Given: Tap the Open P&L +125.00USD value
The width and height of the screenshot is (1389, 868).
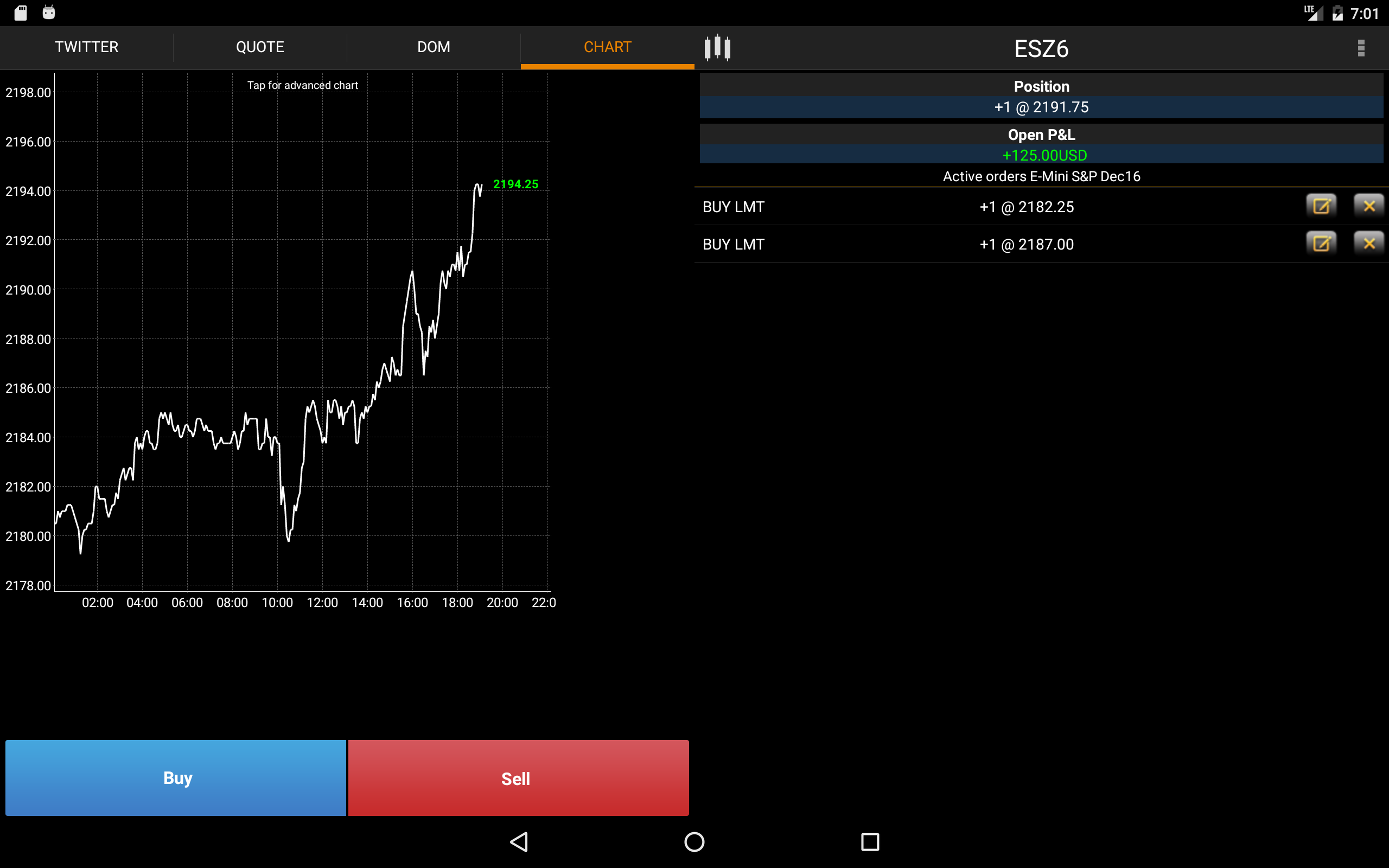Looking at the screenshot, I should coord(1044,155).
